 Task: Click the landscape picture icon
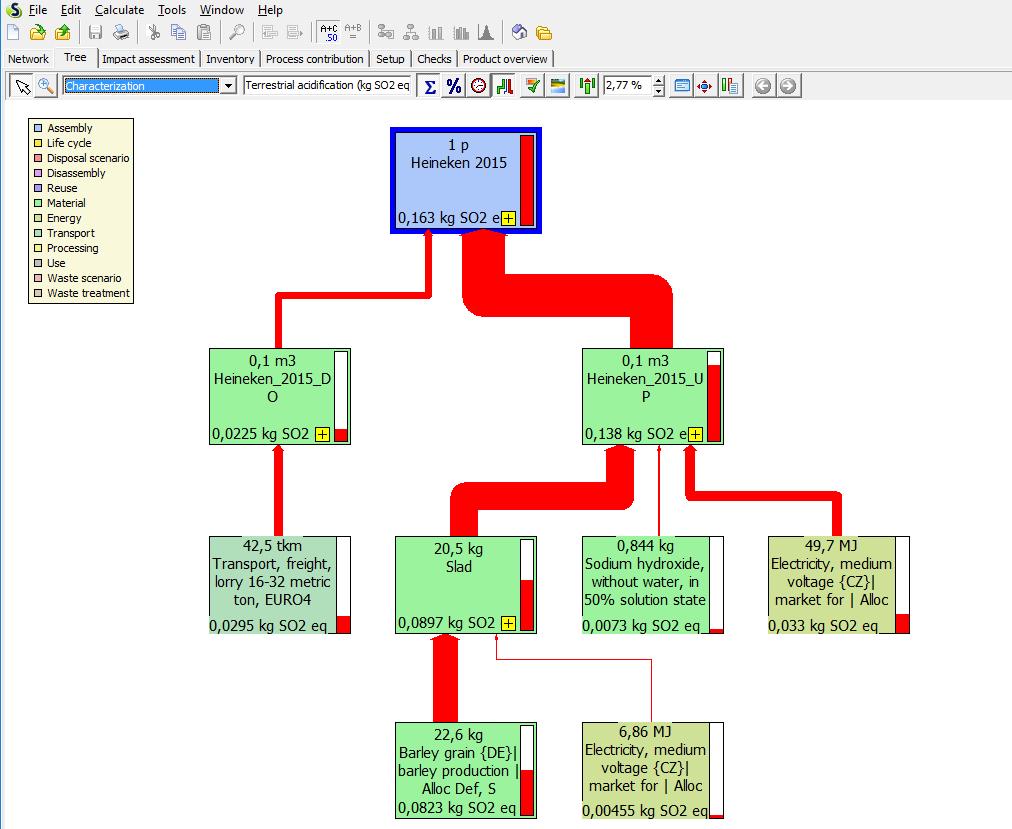pyautogui.click(x=558, y=86)
